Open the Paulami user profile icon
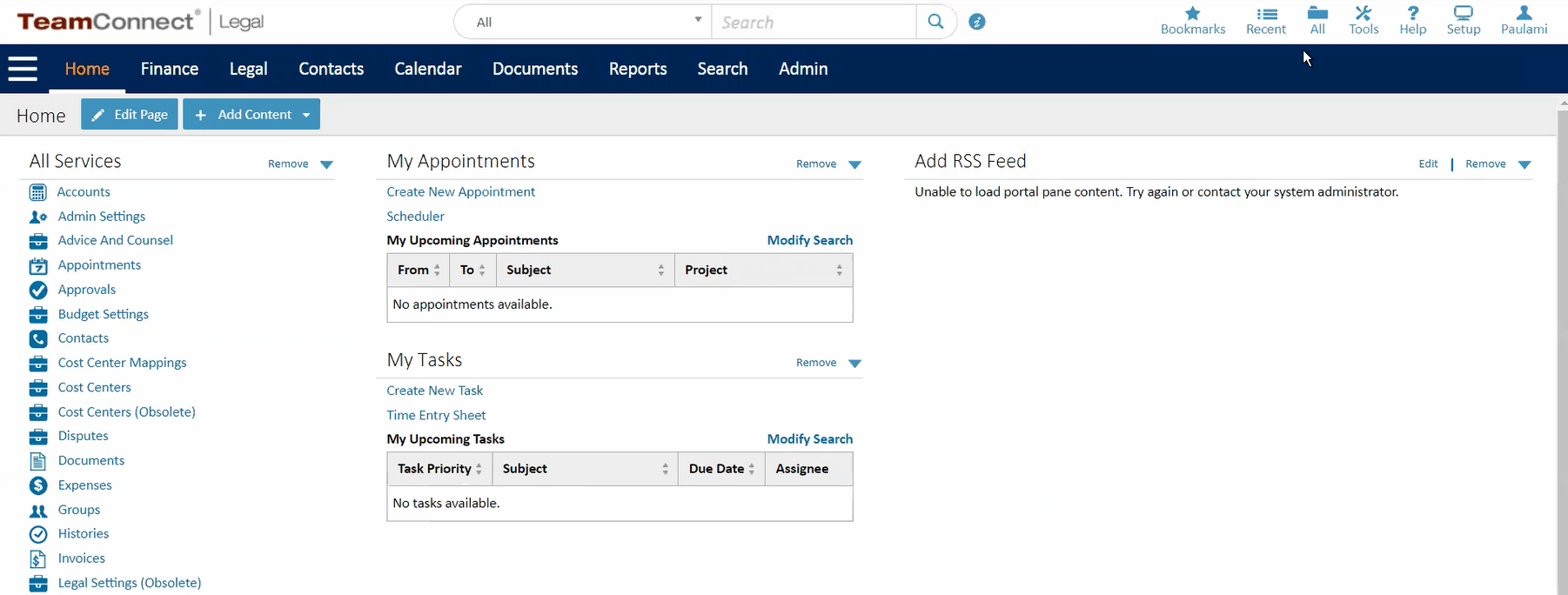The image size is (1568, 595). click(x=1524, y=14)
